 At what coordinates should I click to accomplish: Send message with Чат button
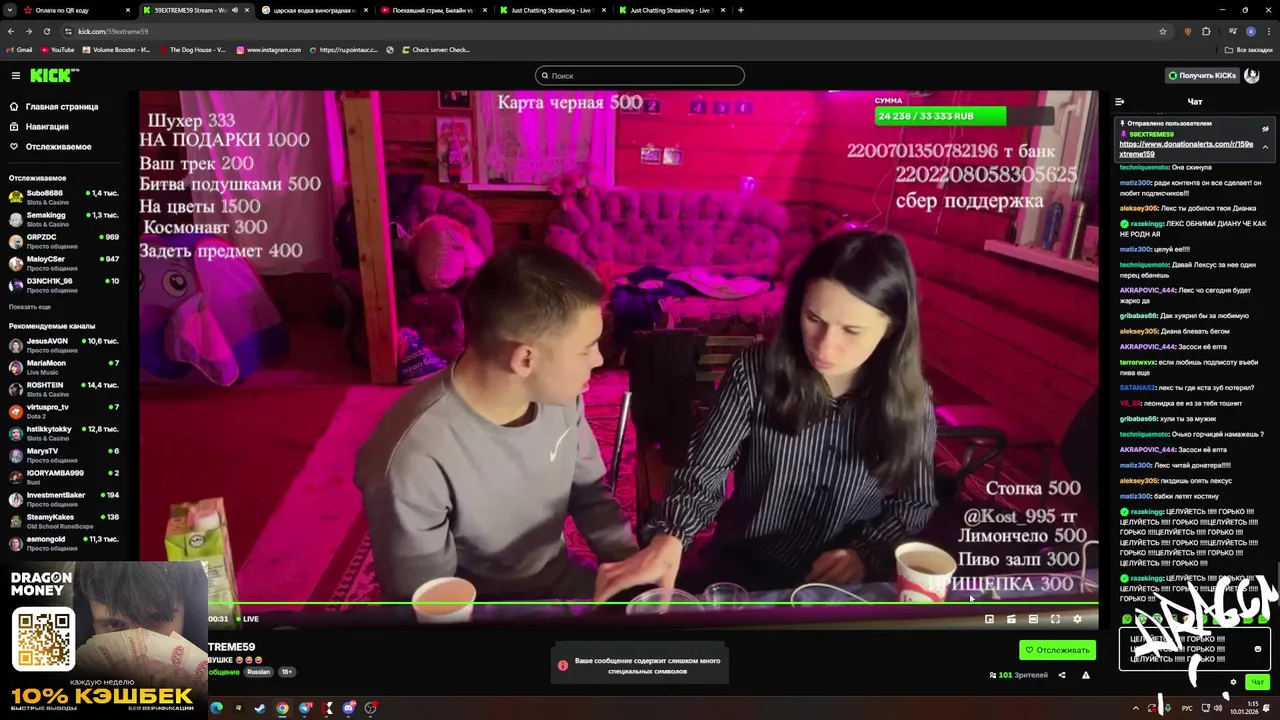[x=1258, y=682]
